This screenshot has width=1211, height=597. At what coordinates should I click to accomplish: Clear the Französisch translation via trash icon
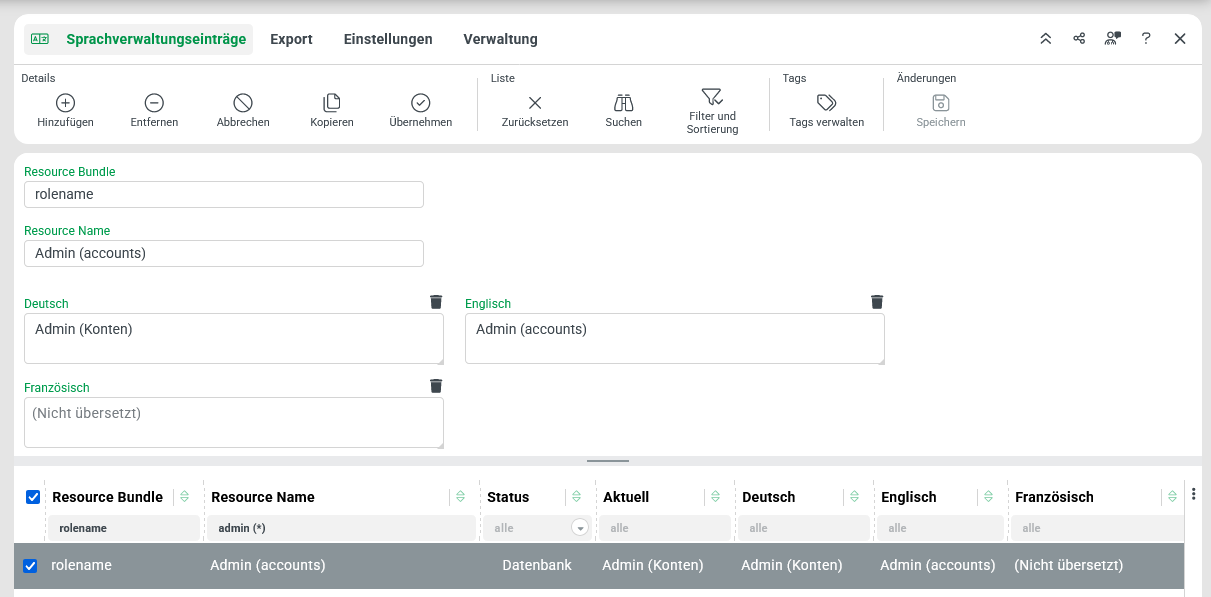435,386
